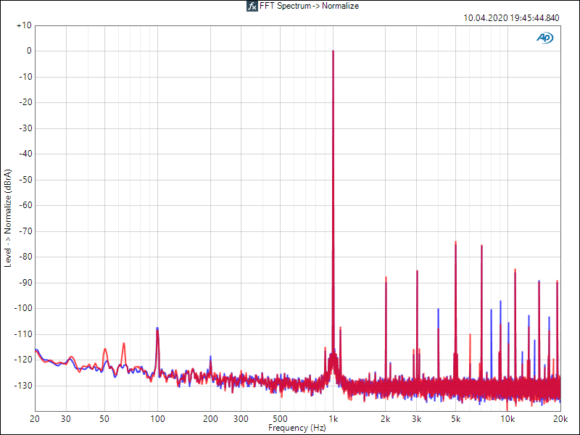Click the AP logo watermark
The height and width of the screenshot is (435, 580).
(545, 38)
